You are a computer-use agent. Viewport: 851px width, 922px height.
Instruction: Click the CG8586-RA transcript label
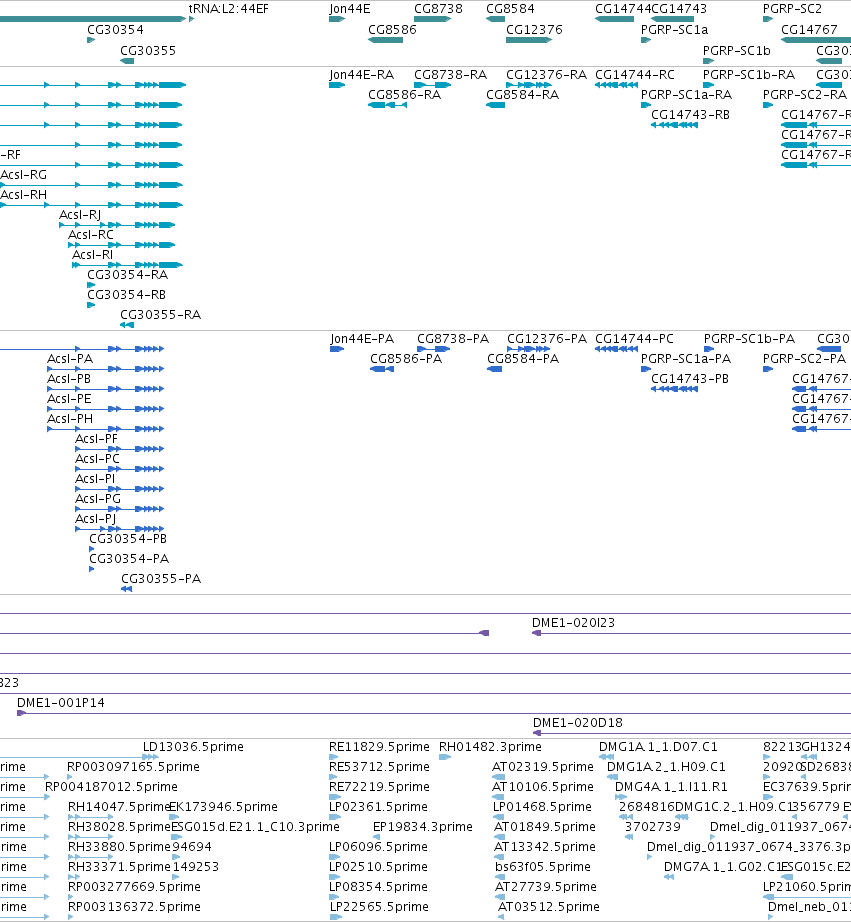point(404,95)
